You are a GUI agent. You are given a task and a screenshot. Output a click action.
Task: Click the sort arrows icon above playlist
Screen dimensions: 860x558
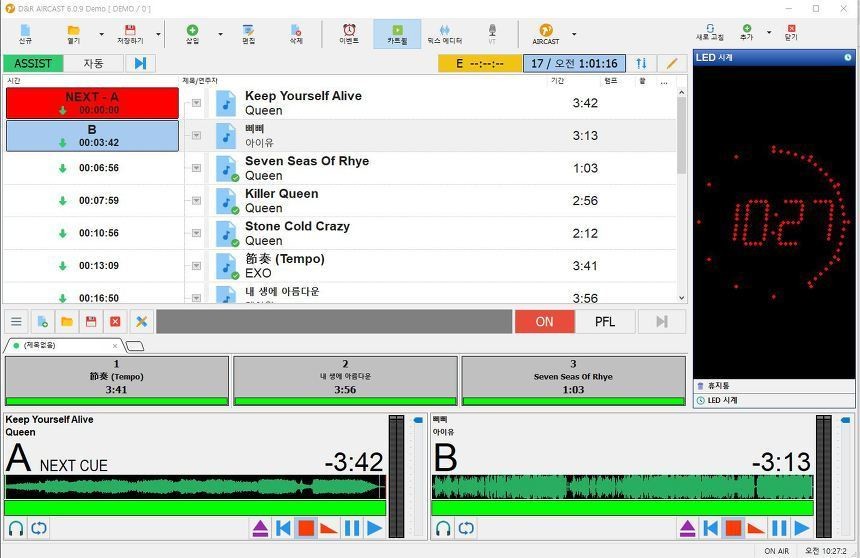click(641, 64)
